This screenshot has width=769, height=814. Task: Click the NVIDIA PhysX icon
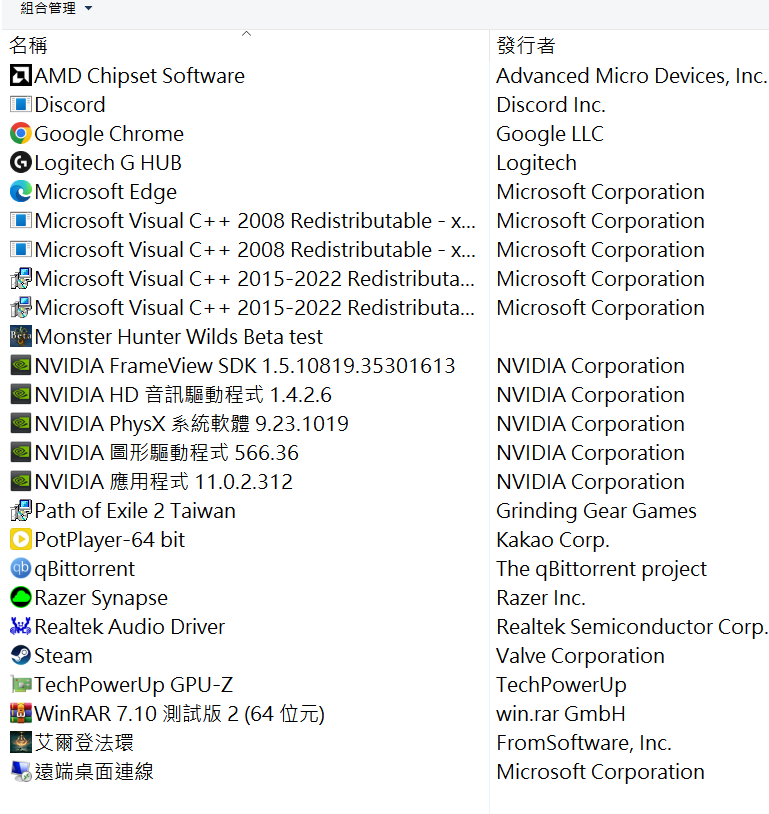coord(21,424)
